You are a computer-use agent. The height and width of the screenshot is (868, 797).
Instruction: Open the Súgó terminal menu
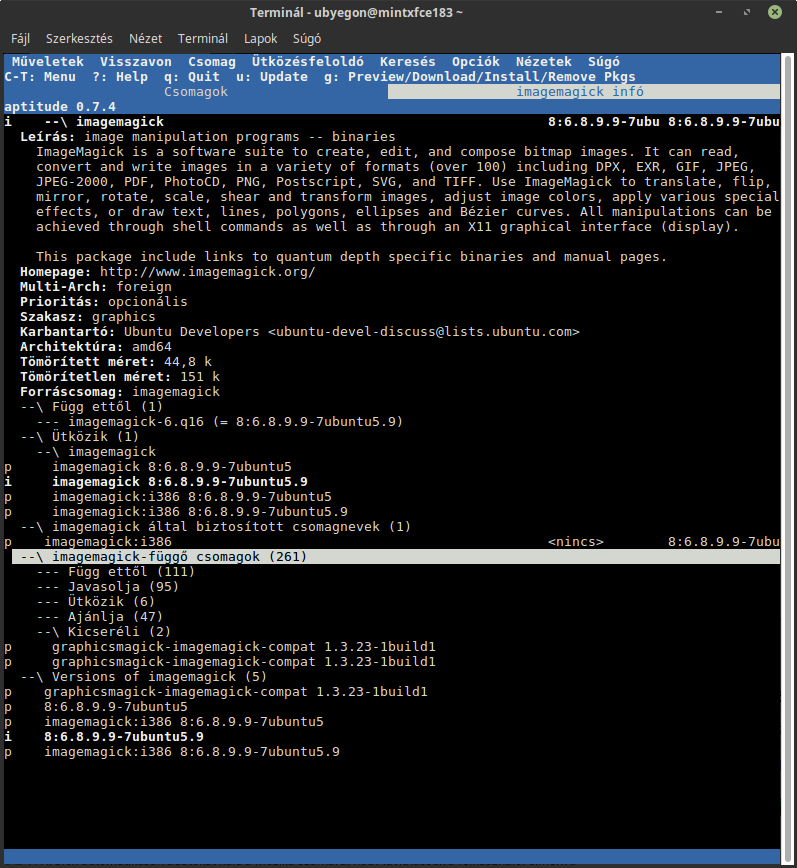click(307, 39)
